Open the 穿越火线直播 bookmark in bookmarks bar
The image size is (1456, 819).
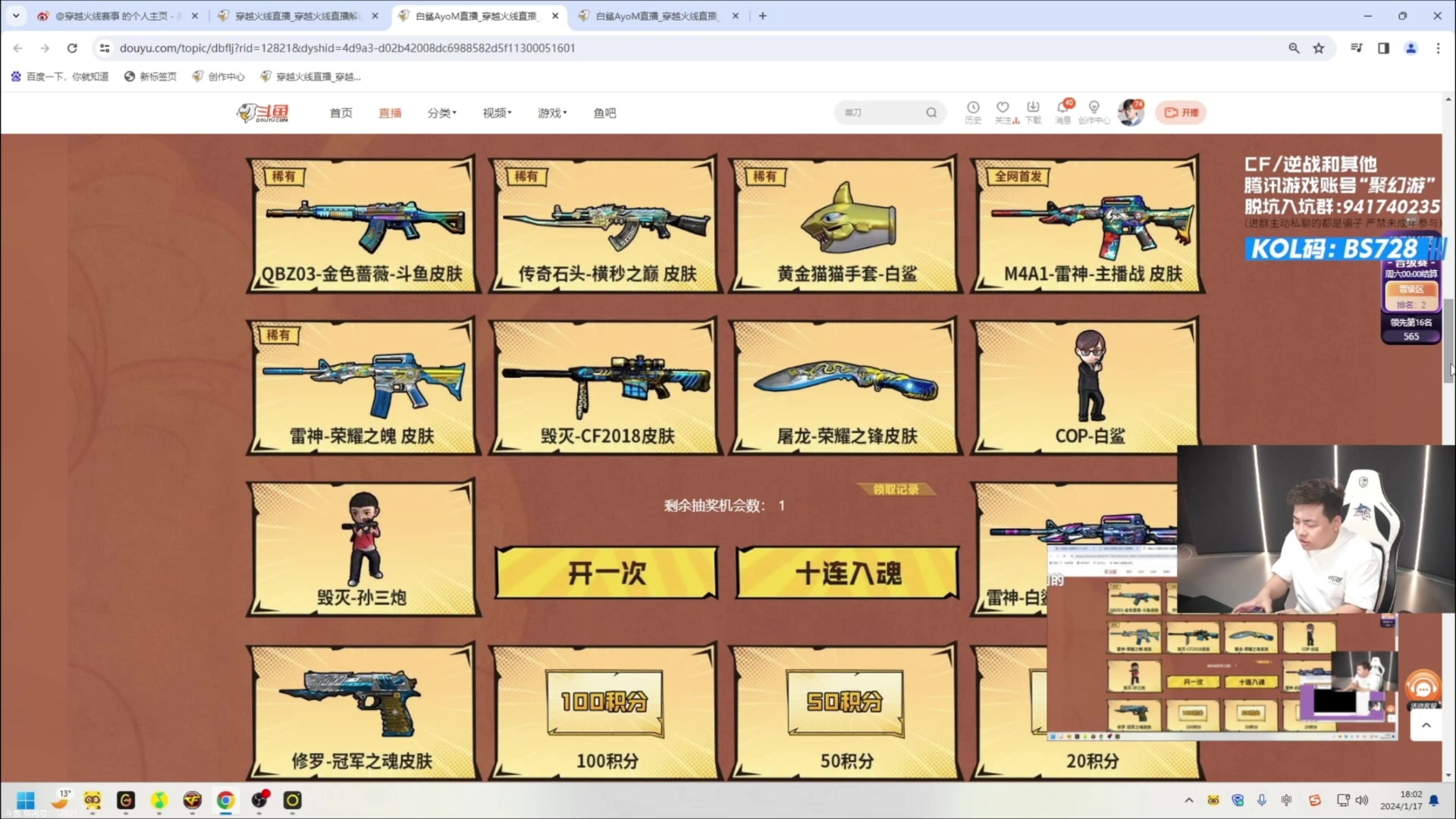(310, 77)
